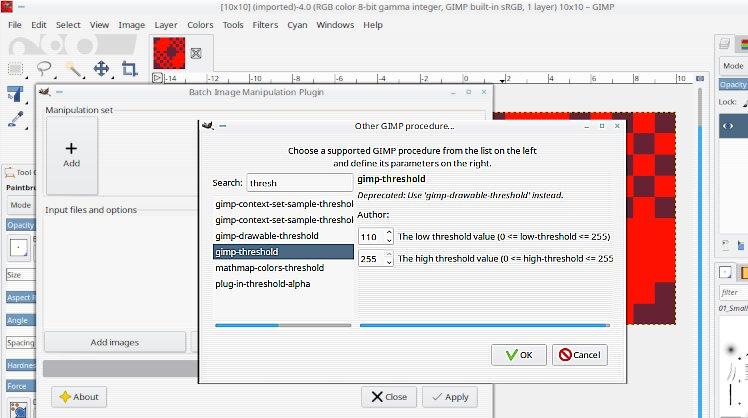Image resolution: width=748 pixels, height=418 pixels.
Task: Click the procedure list horizontal scrollbar
Action: (x=283, y=325)
